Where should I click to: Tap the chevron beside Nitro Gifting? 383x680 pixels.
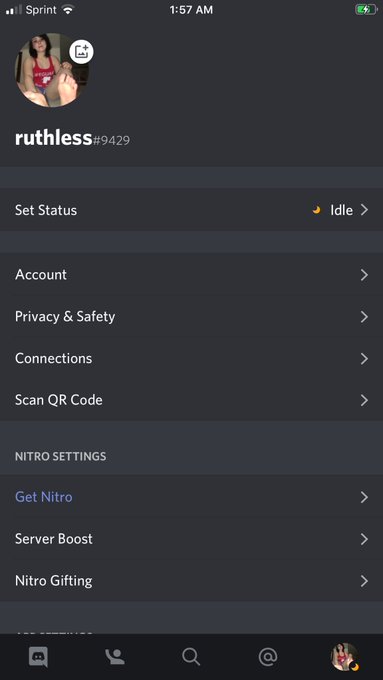(x=364, y=581)
